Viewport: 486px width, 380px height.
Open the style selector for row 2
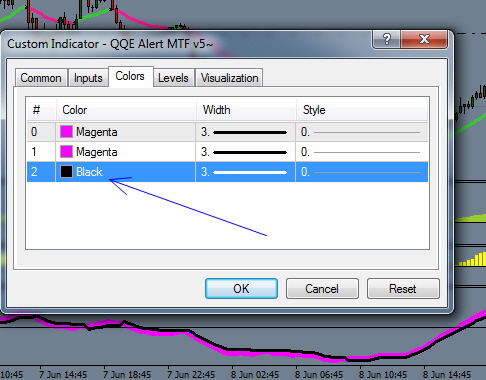(362, 172)
